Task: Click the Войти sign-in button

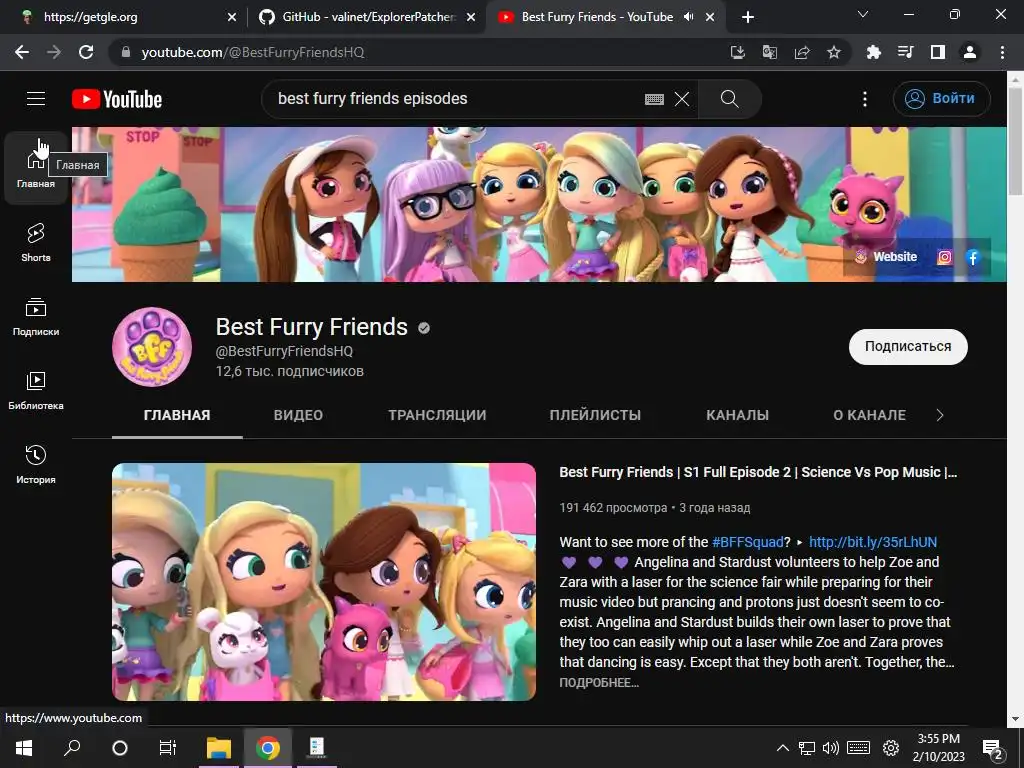Action: coord(941,99)
